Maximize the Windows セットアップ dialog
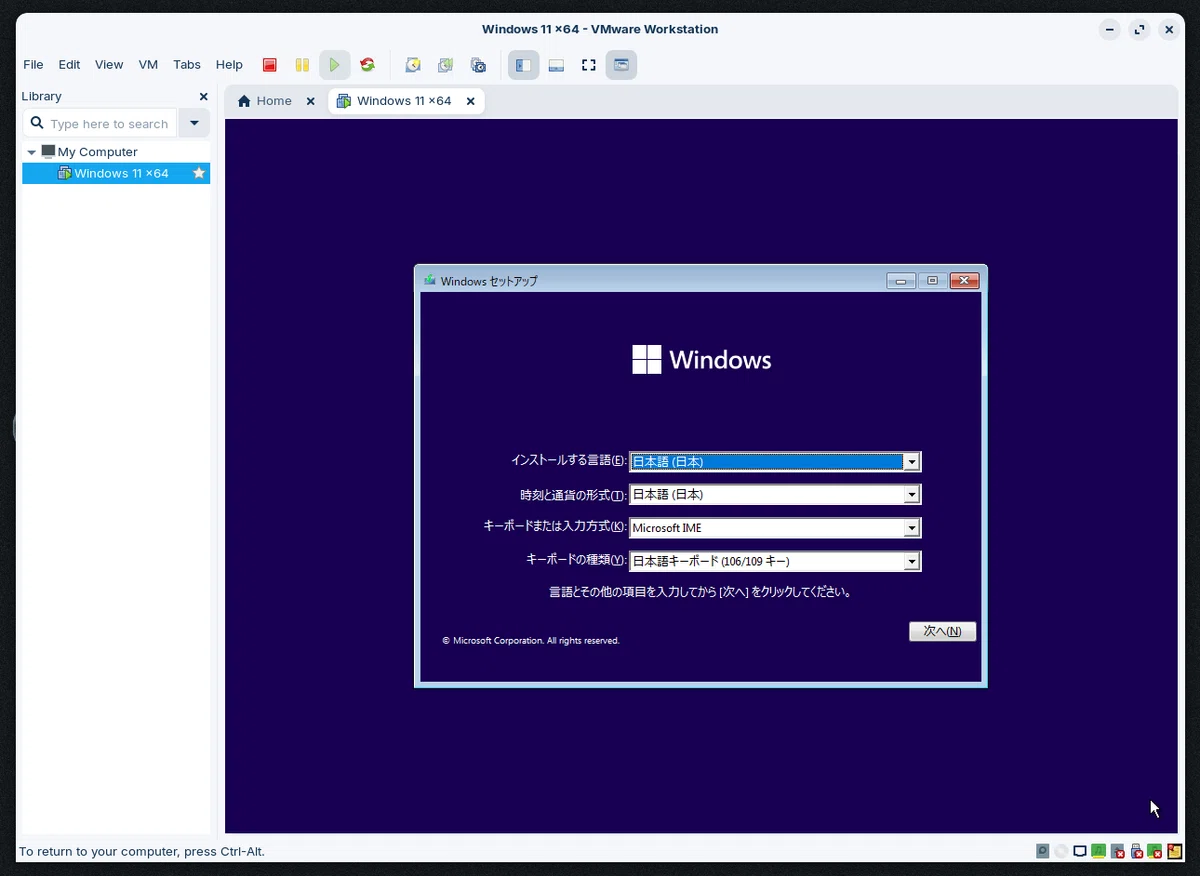The width and height of the screenshot is (1200, 876). click(932, 281)
